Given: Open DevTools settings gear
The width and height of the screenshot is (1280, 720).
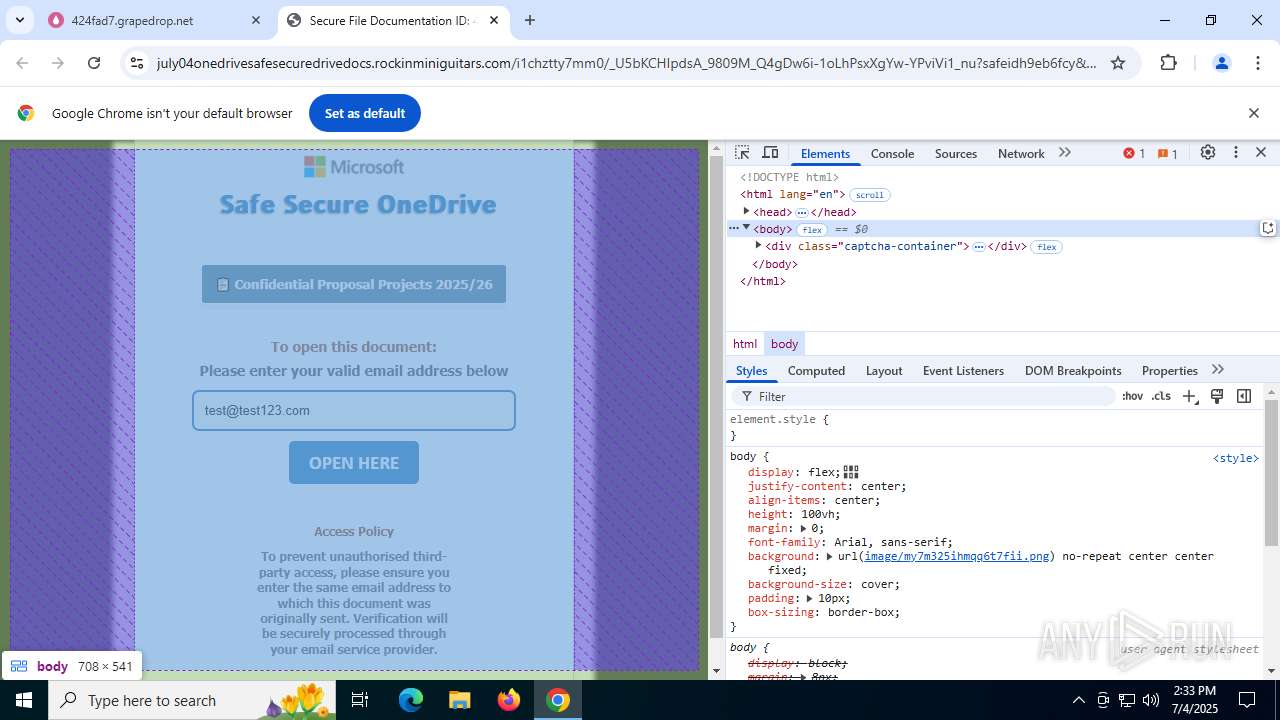Looking at the screenshot, I should coord(1208,153).
